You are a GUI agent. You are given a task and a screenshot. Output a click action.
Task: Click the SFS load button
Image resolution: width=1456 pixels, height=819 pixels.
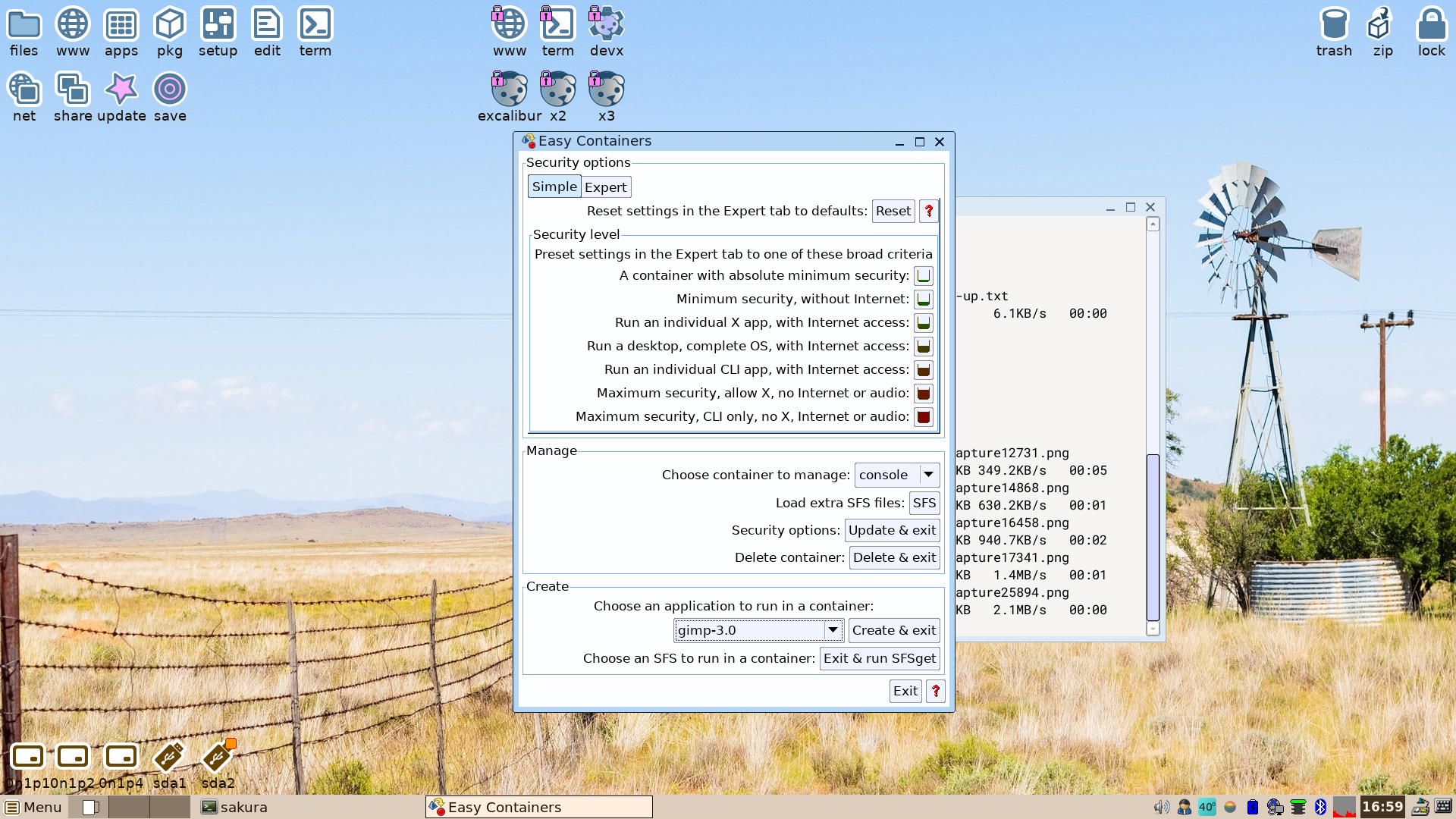(x=924, y=503)
